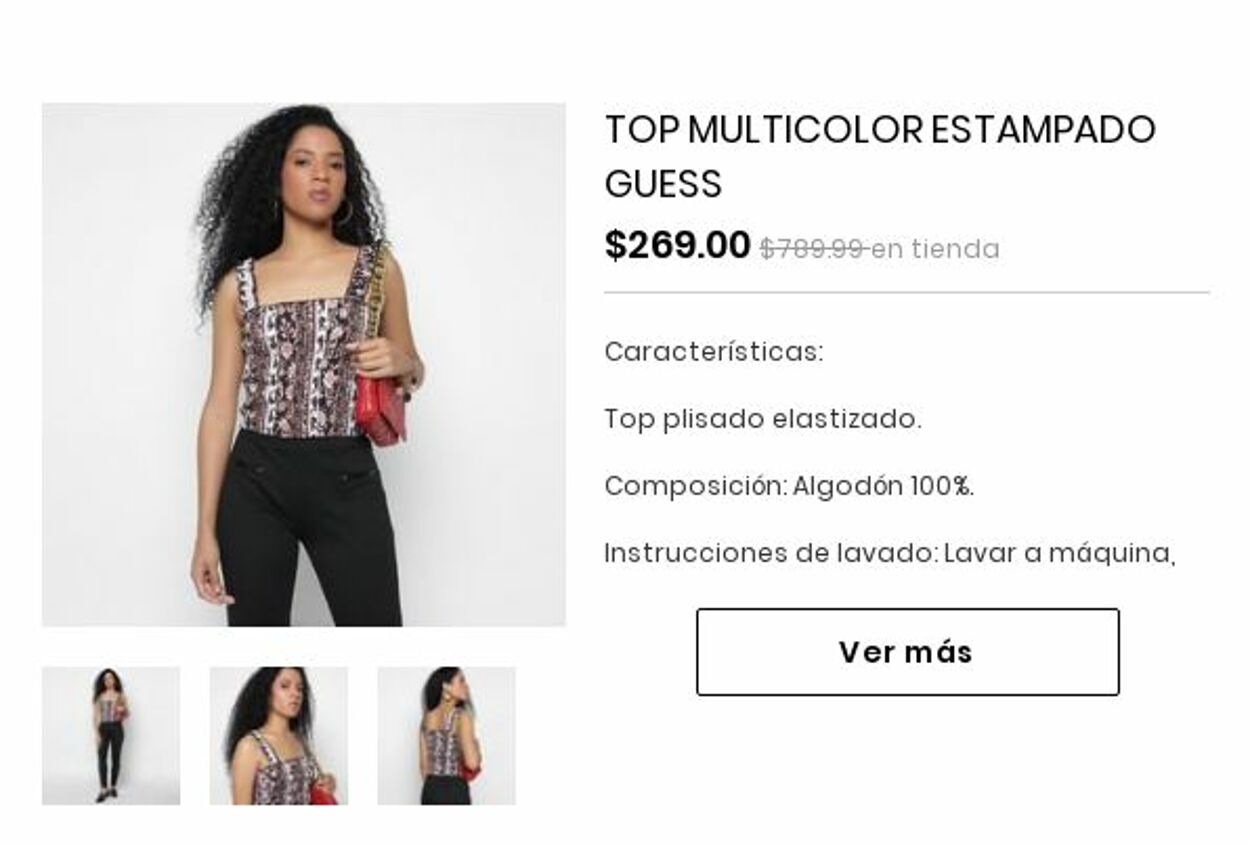The height and width of the screenshot is (845, 1250).
Task: Click the patterned top in main photo
Action: (x=305, y=350)
